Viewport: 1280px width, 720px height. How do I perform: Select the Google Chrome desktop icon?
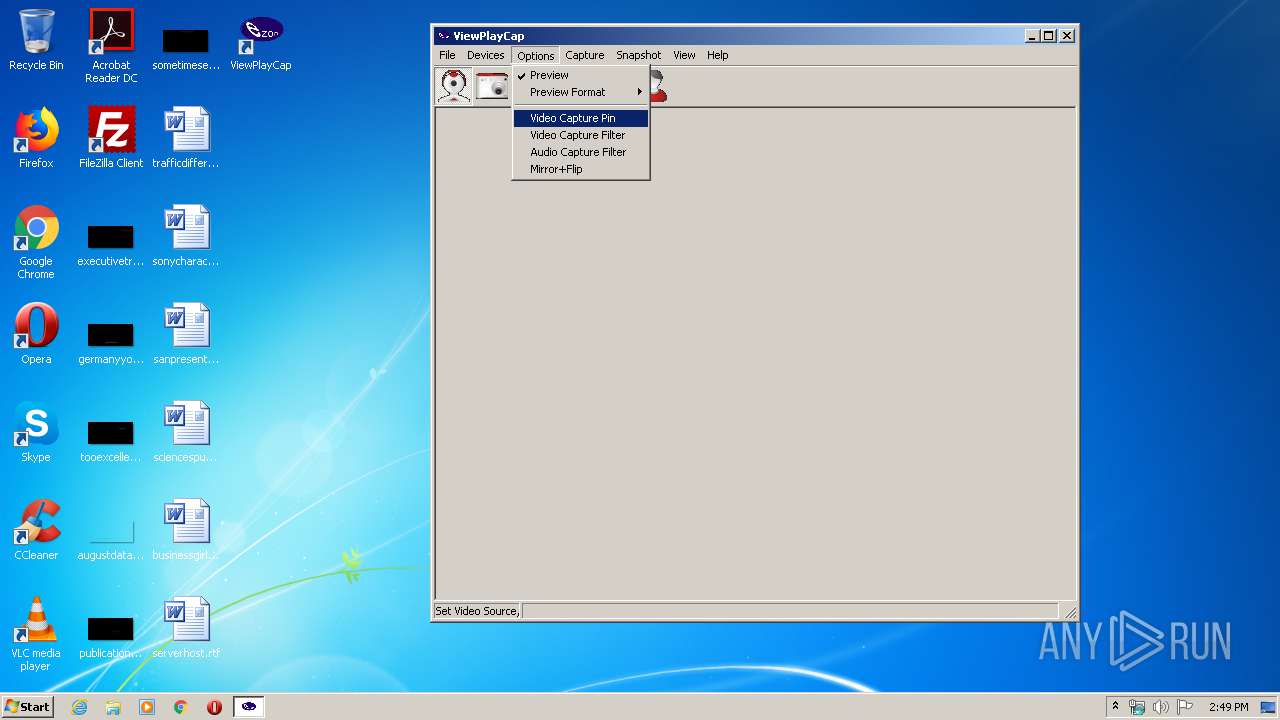(36, 242)
